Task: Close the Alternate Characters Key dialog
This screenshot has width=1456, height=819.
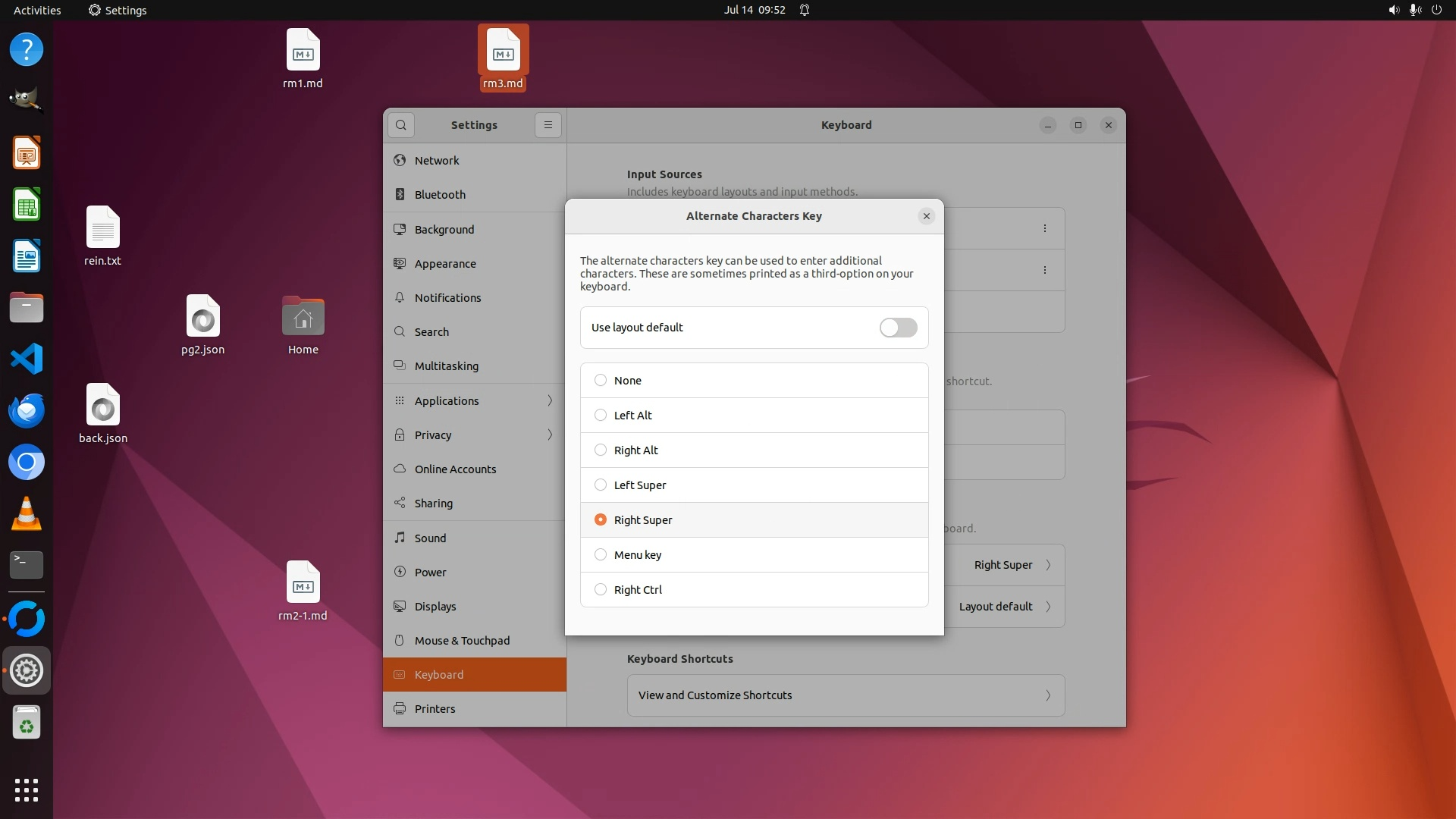Action: pyautogui.click(x=926, y=216)
